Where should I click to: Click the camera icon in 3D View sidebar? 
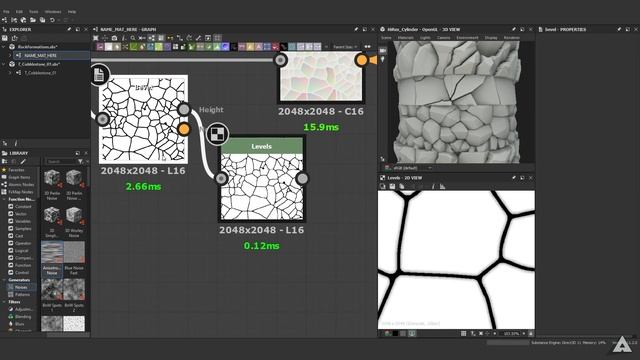(x=383, y=50)
